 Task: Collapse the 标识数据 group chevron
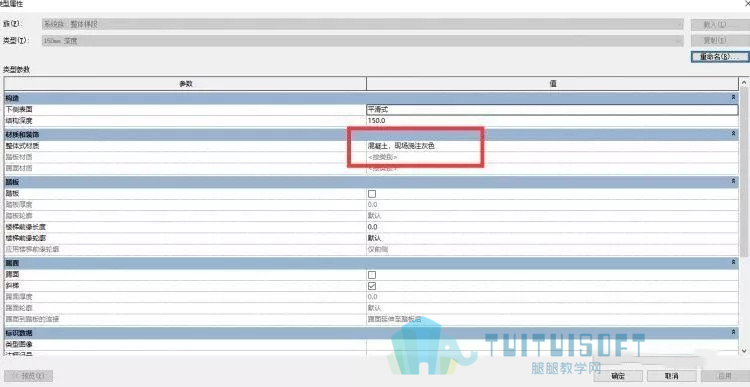733,332
